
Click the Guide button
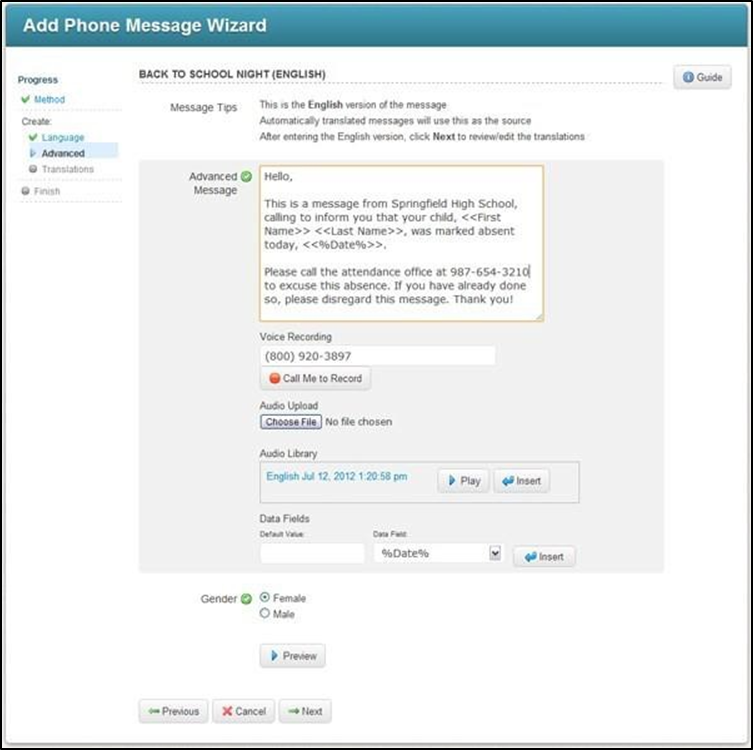[x=702, y=77]
